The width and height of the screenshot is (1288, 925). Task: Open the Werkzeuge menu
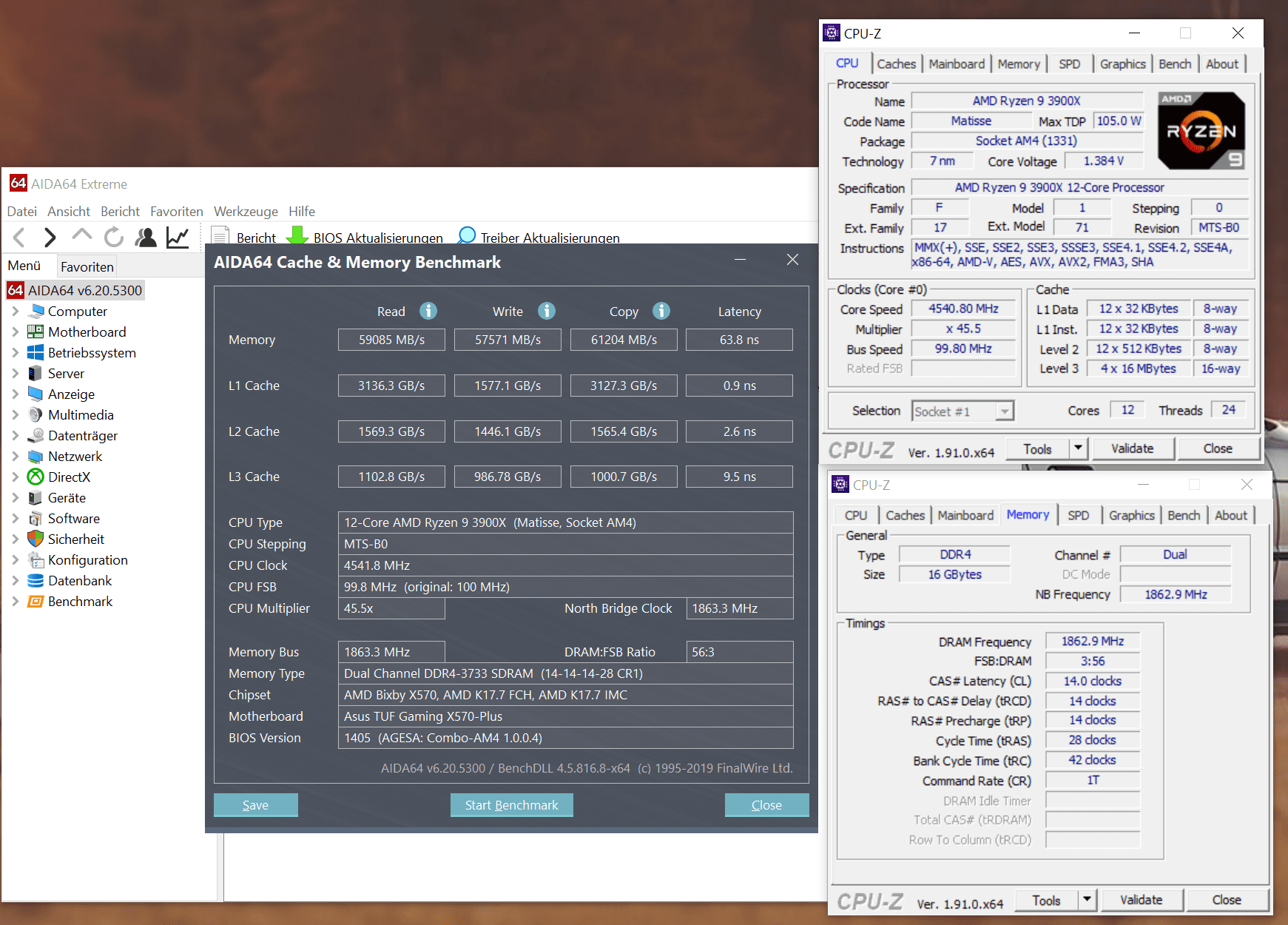[x=246, y=212]
